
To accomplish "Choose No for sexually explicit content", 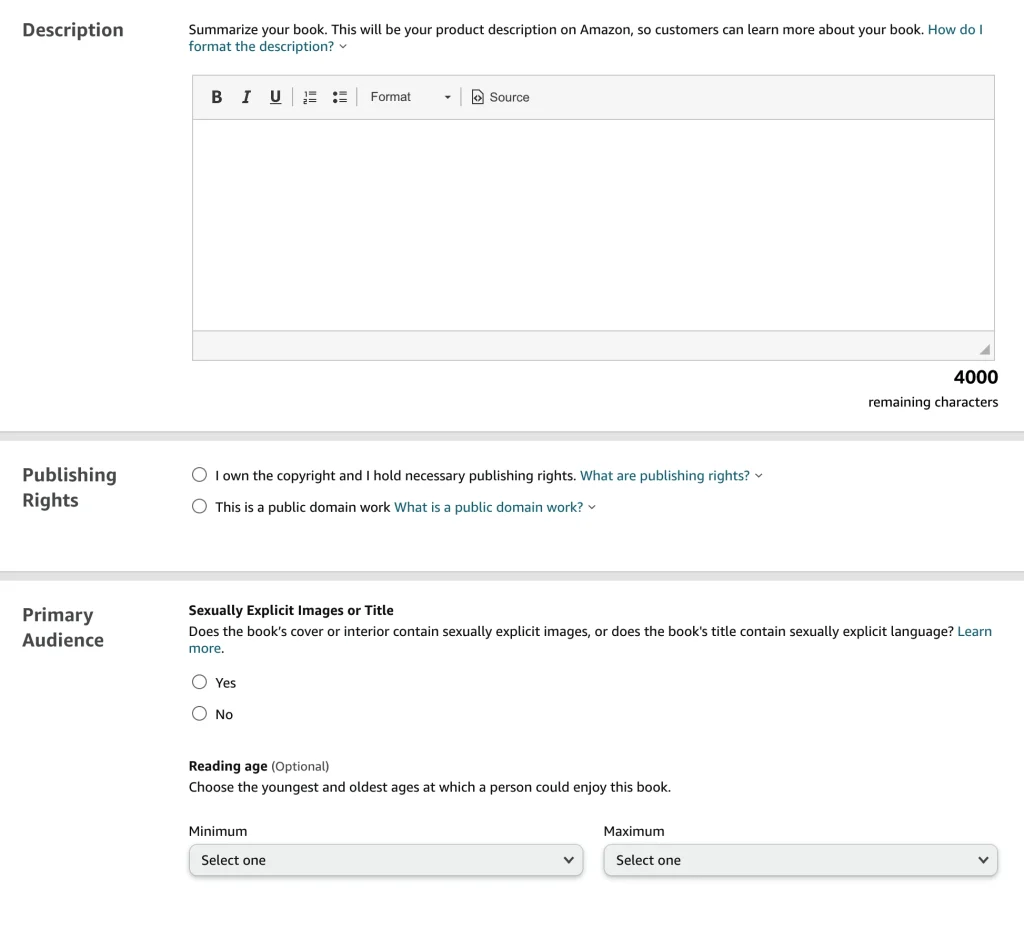I will [x=199, y=714].
